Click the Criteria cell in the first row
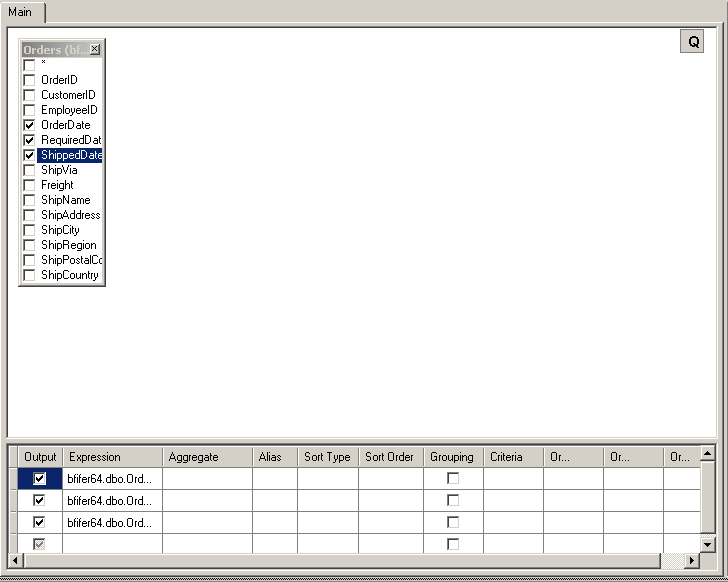The width and height of the screenshot is (728, 582). (x=513, y=479)
